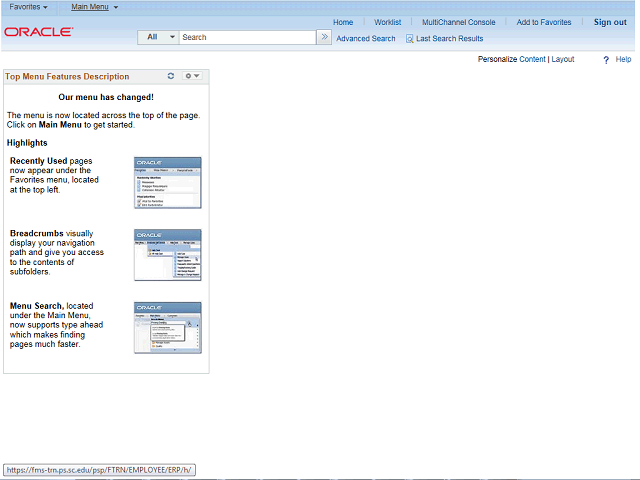The width and height of the screenshot is (640, 480).
Task: Click Add to Favorites
Action: (x=544, y=22)
